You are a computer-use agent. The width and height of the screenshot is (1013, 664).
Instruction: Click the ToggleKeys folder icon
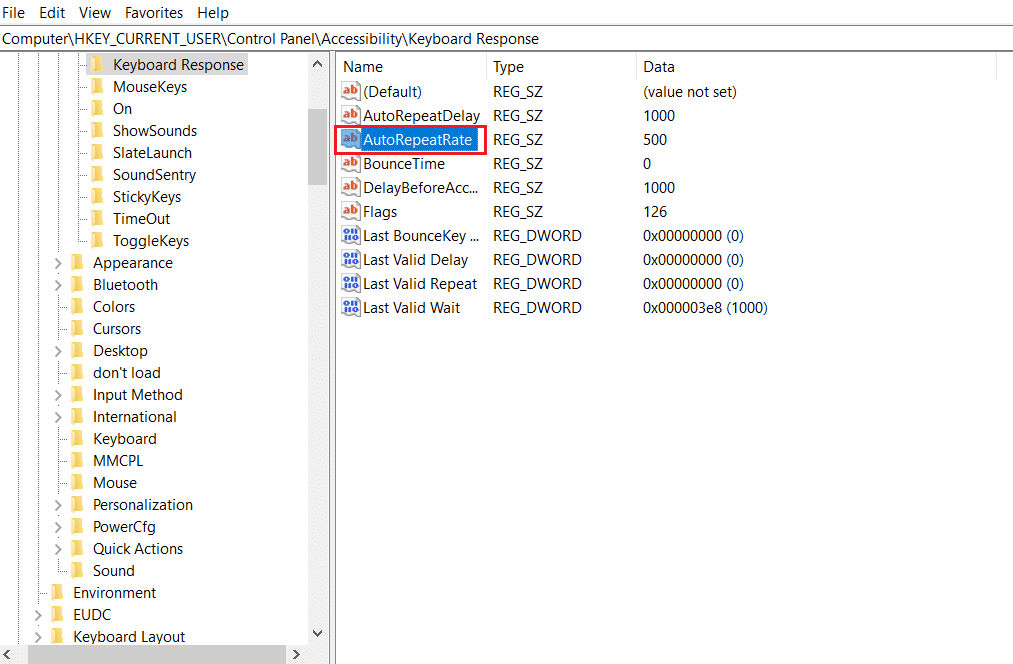click(x=97, y=240)
